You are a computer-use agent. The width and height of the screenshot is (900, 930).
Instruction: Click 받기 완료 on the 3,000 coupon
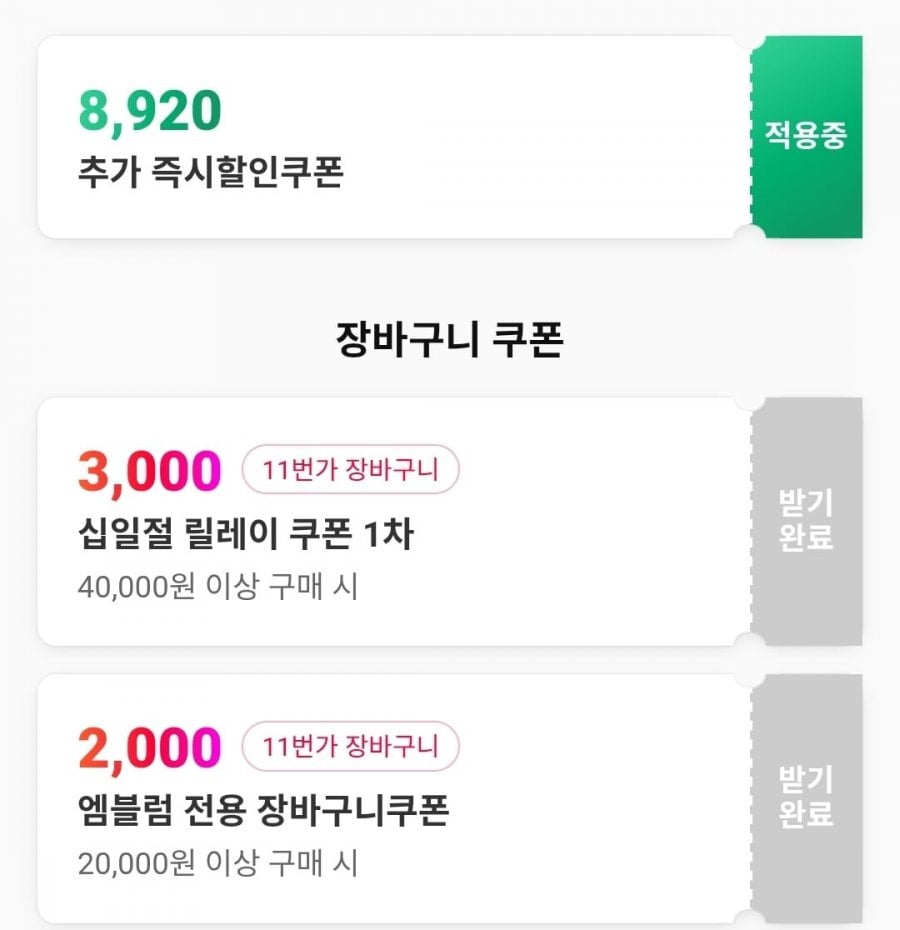coord(806,520)
